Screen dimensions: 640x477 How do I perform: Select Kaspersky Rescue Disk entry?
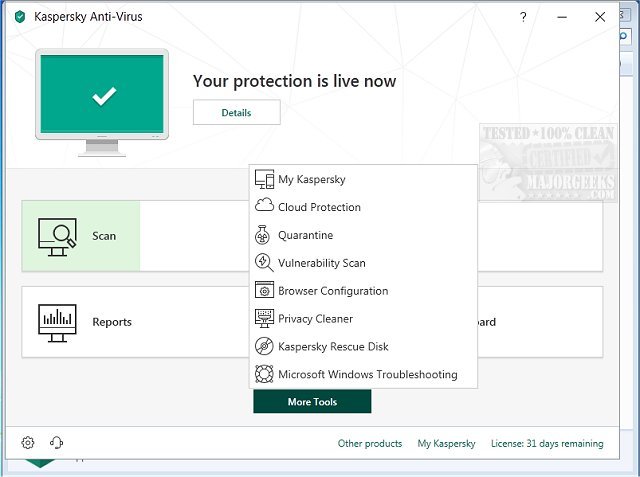tap(333, 346)
